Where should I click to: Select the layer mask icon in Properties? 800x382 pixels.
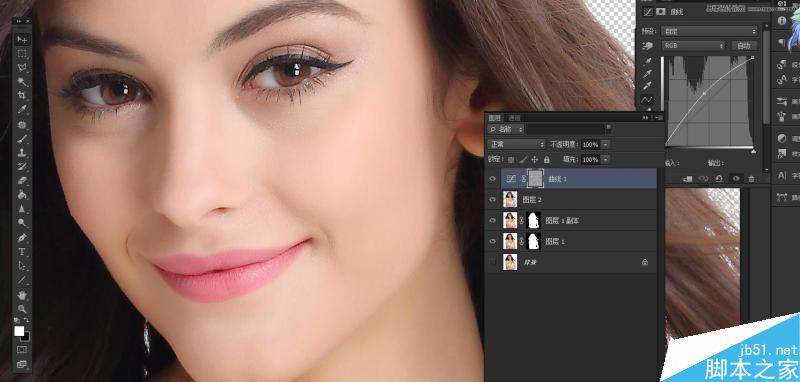[661, 12]
